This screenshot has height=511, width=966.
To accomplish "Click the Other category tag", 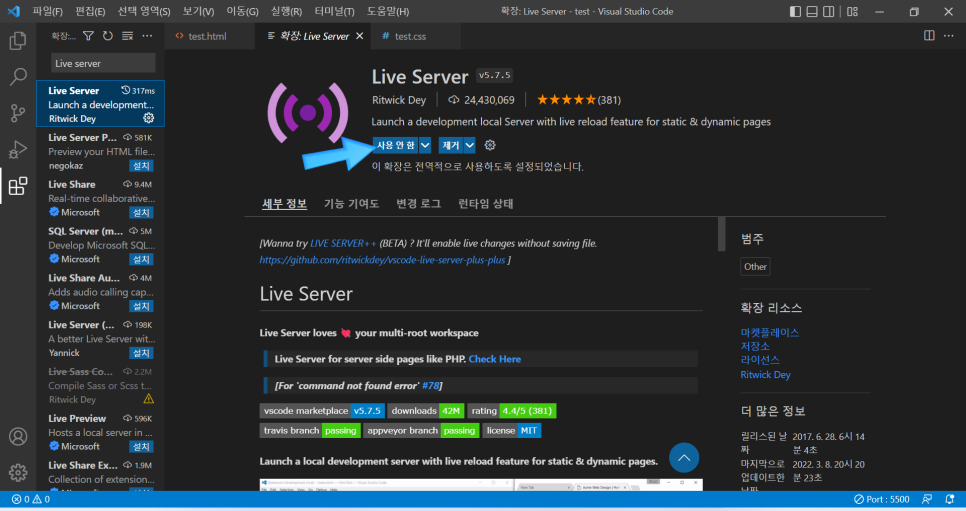I will coord(755,266).
